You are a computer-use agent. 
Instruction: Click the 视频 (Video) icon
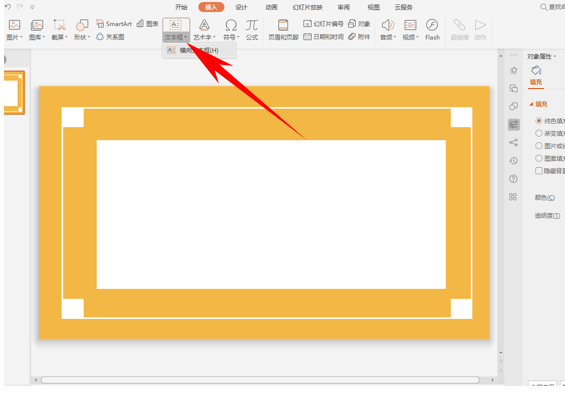coord(410,25)
